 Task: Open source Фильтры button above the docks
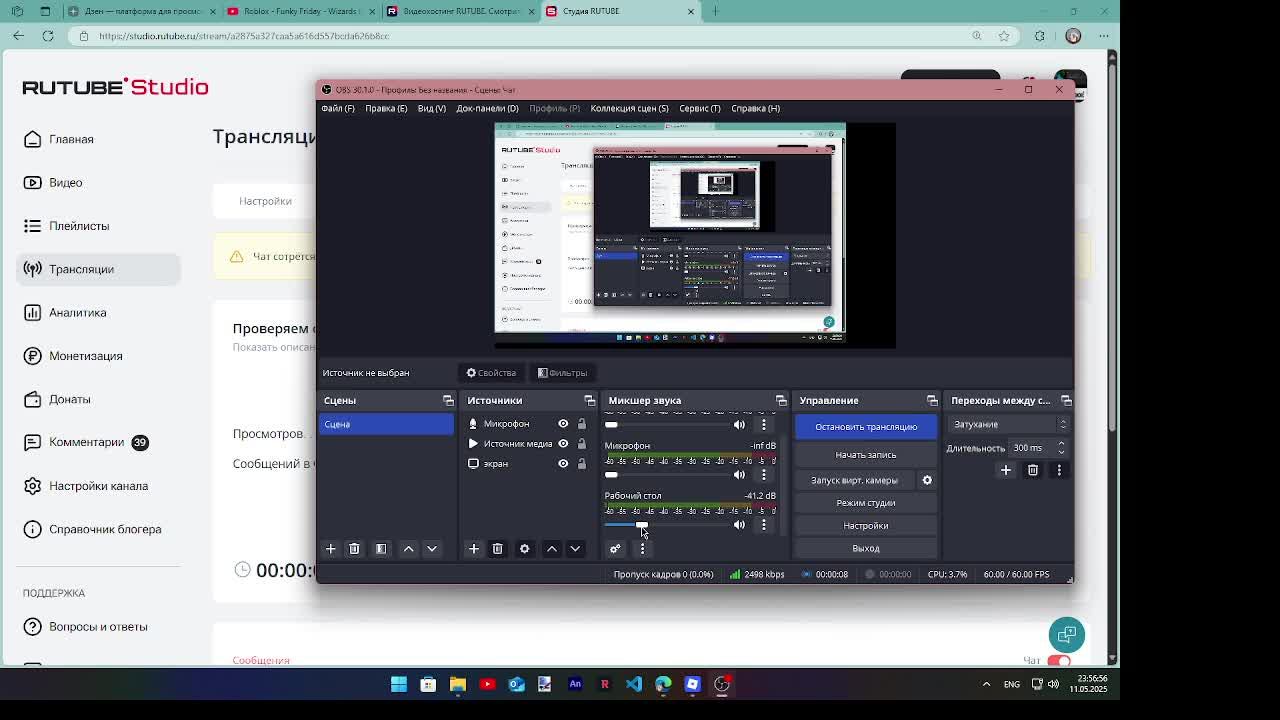pos(563,373)
